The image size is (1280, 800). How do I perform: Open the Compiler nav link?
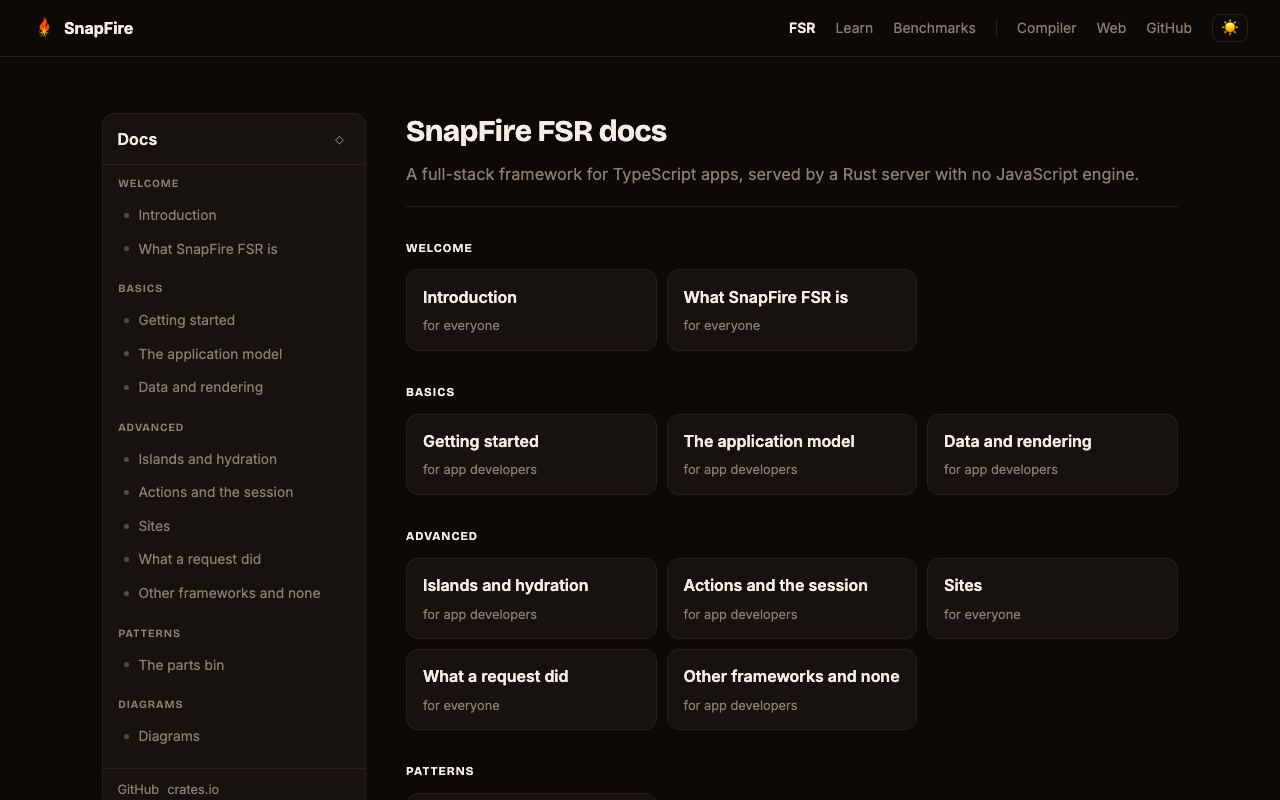tap(1046, 28)
